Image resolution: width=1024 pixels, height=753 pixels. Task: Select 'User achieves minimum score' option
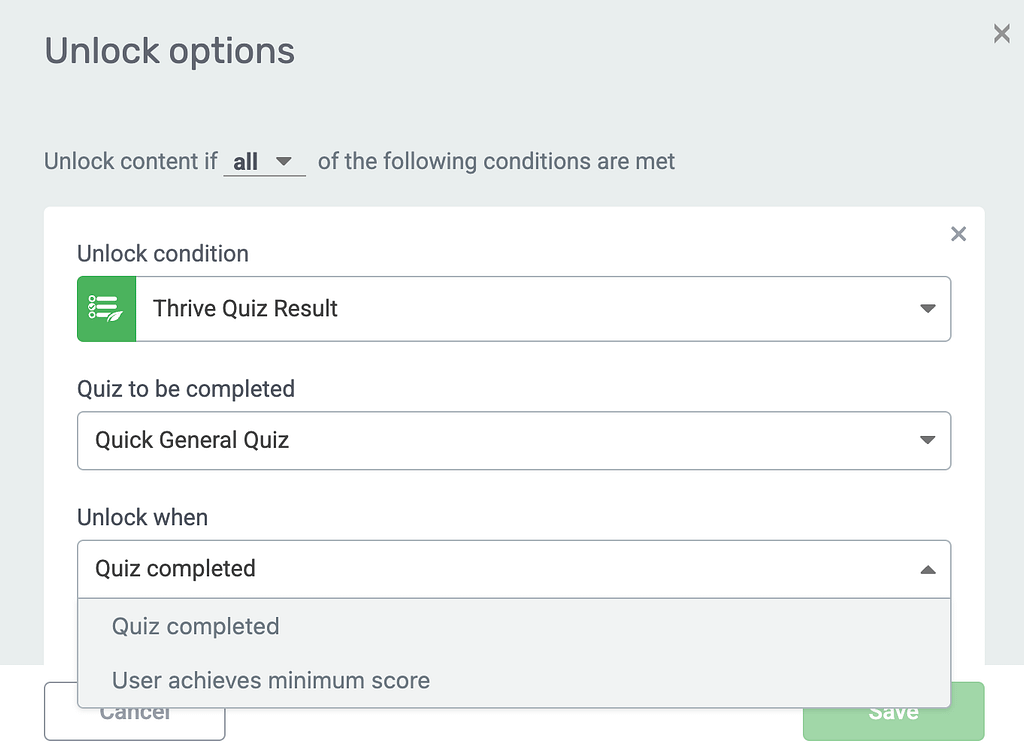click(x=271, y=681)
